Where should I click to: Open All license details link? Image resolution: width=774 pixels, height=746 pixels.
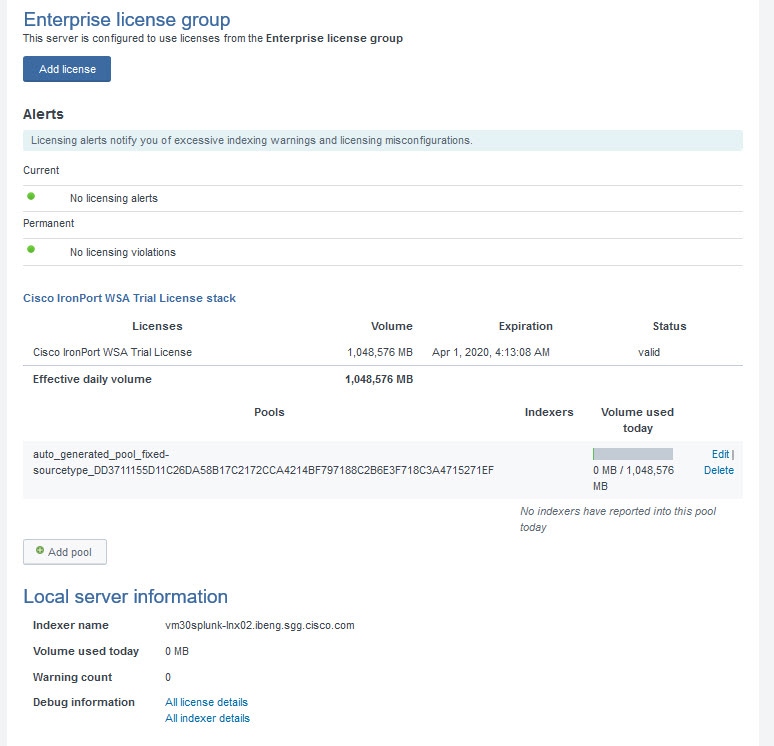pos(206,702)
